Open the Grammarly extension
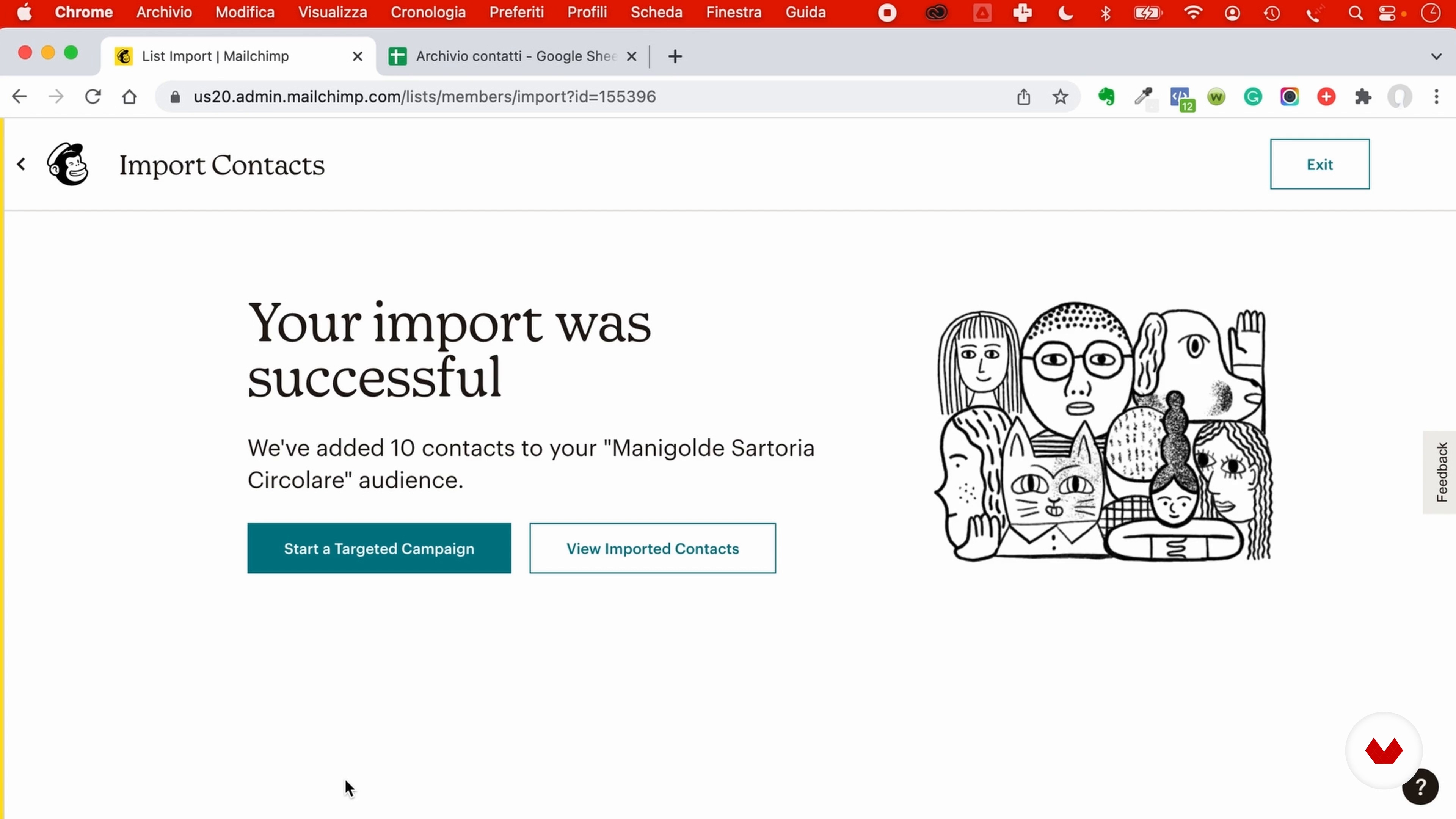1456x819 pixels. [x=1253, y=97]
